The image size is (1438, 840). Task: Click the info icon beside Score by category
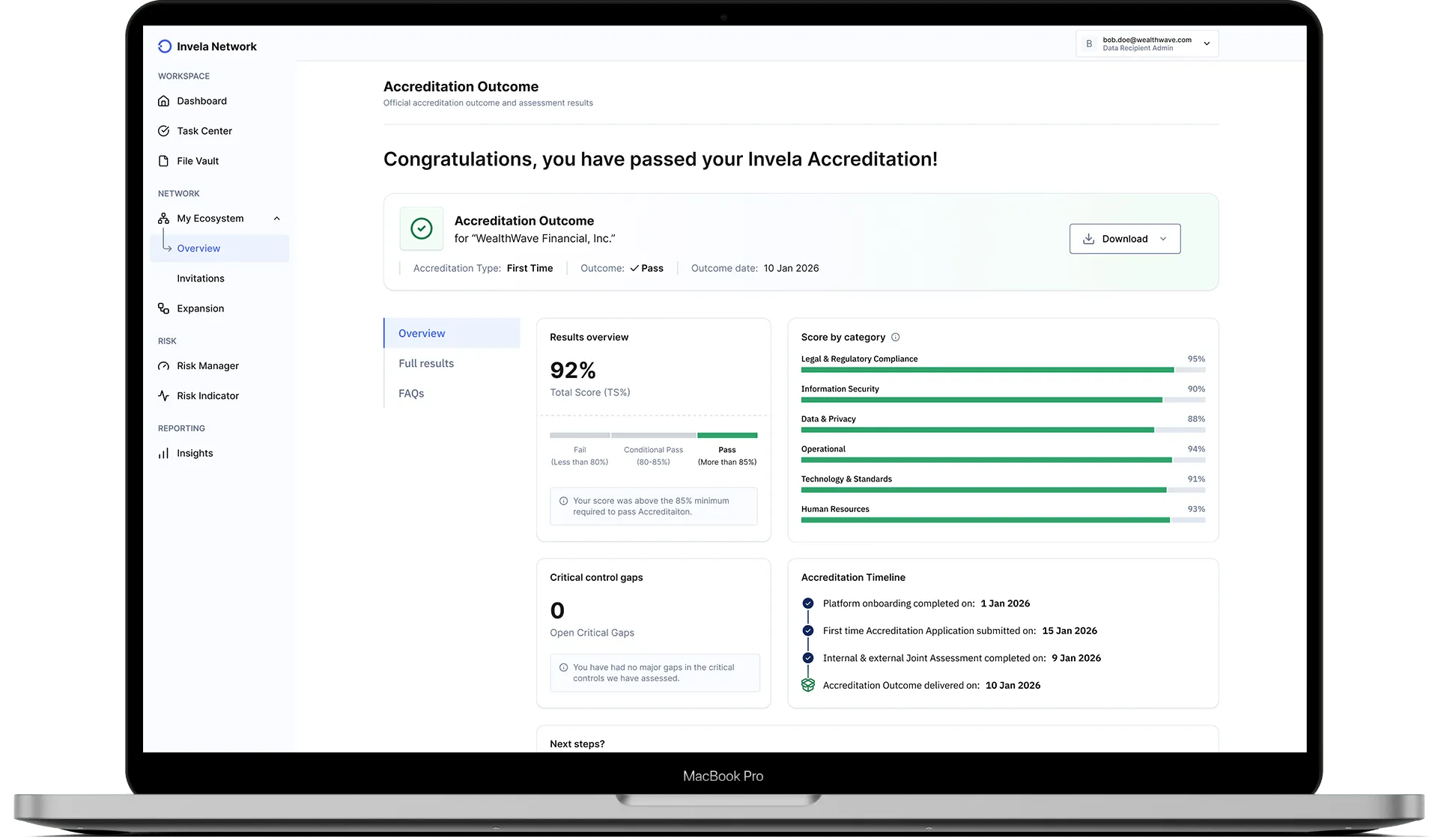[x=896, y=338]
